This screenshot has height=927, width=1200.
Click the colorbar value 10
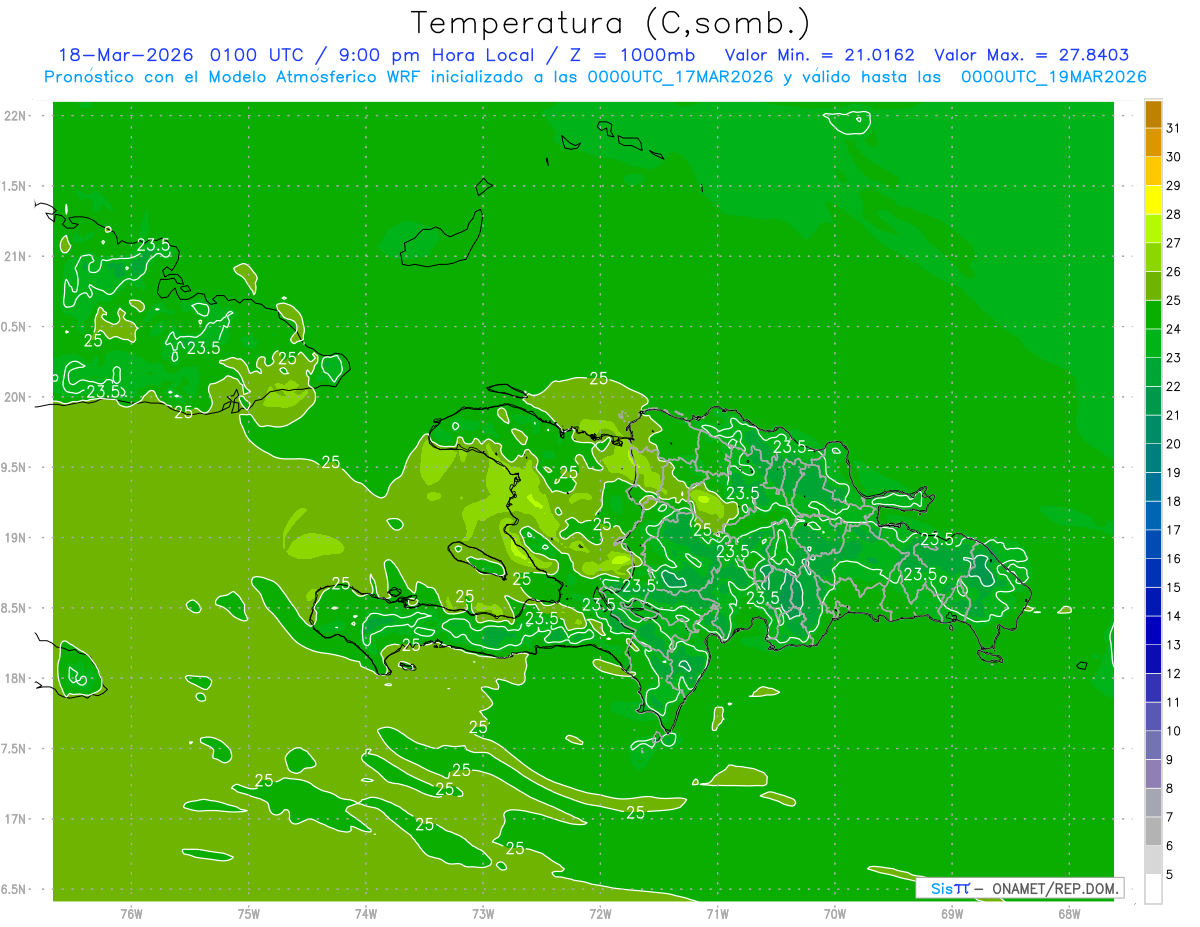click(x=1174, y=731)
